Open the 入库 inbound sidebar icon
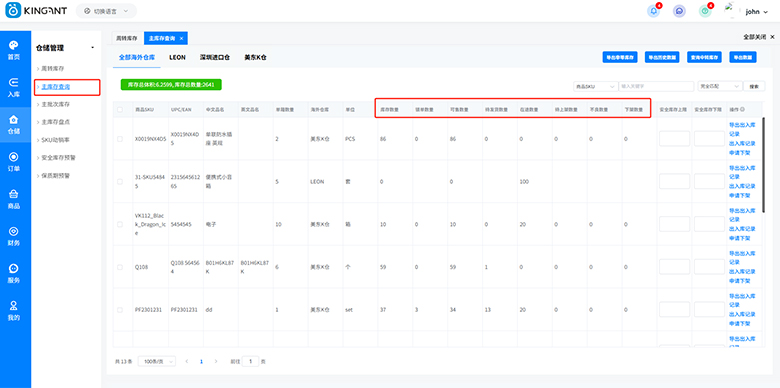The height and width of the screenshot is (388, 780). click(14, 87)
